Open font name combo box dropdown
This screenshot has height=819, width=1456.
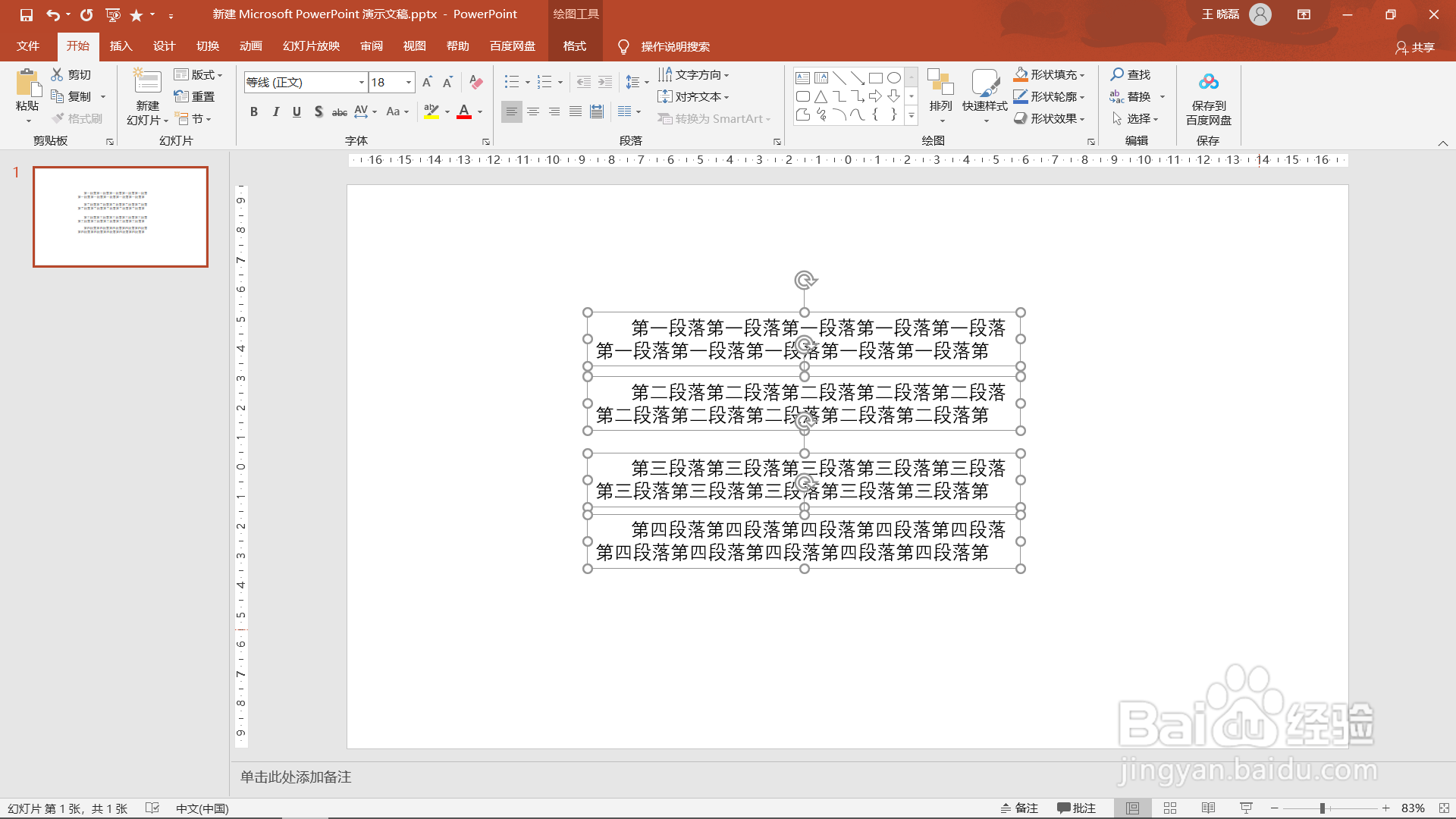[362, 82]
